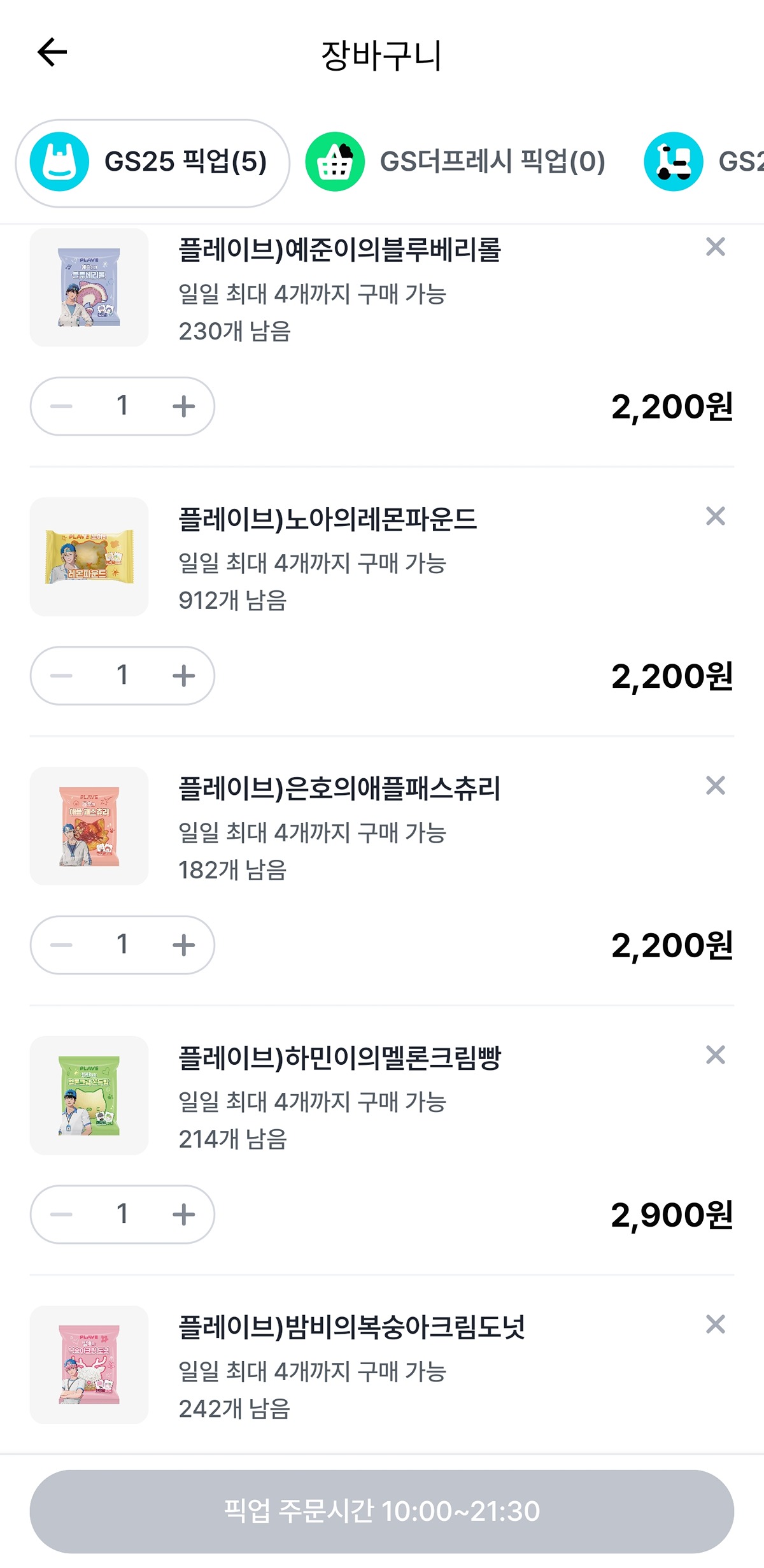Tap the delivery scooter icon tab
Screen dimensions: 764x1568
[673, 162]
